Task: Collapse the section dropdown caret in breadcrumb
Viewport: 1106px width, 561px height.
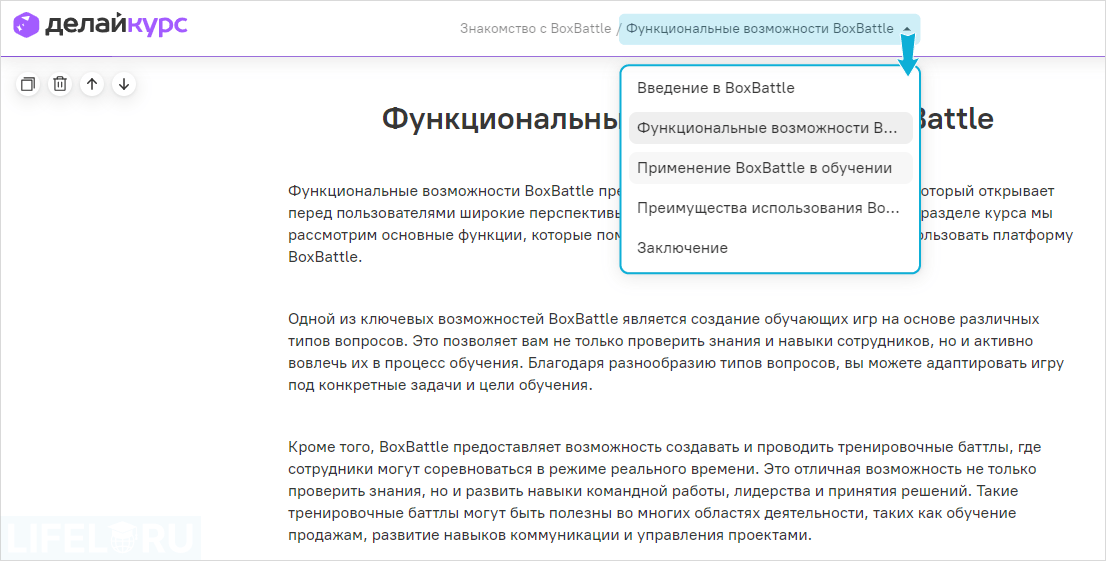Action: 907,29
